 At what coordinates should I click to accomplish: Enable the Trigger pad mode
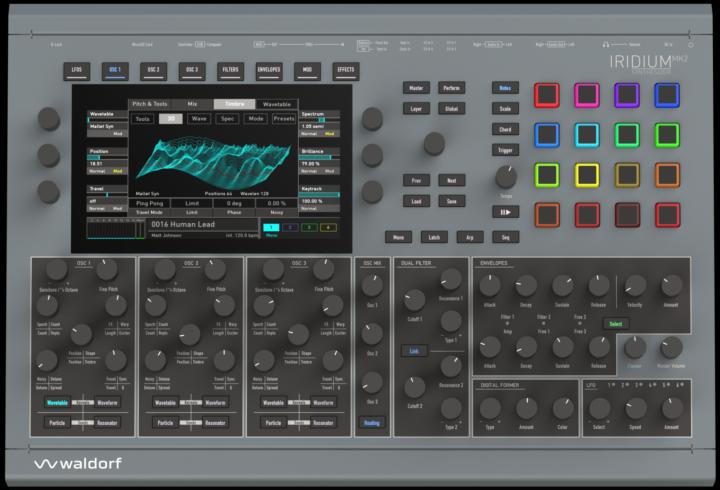tap(505, 150)
